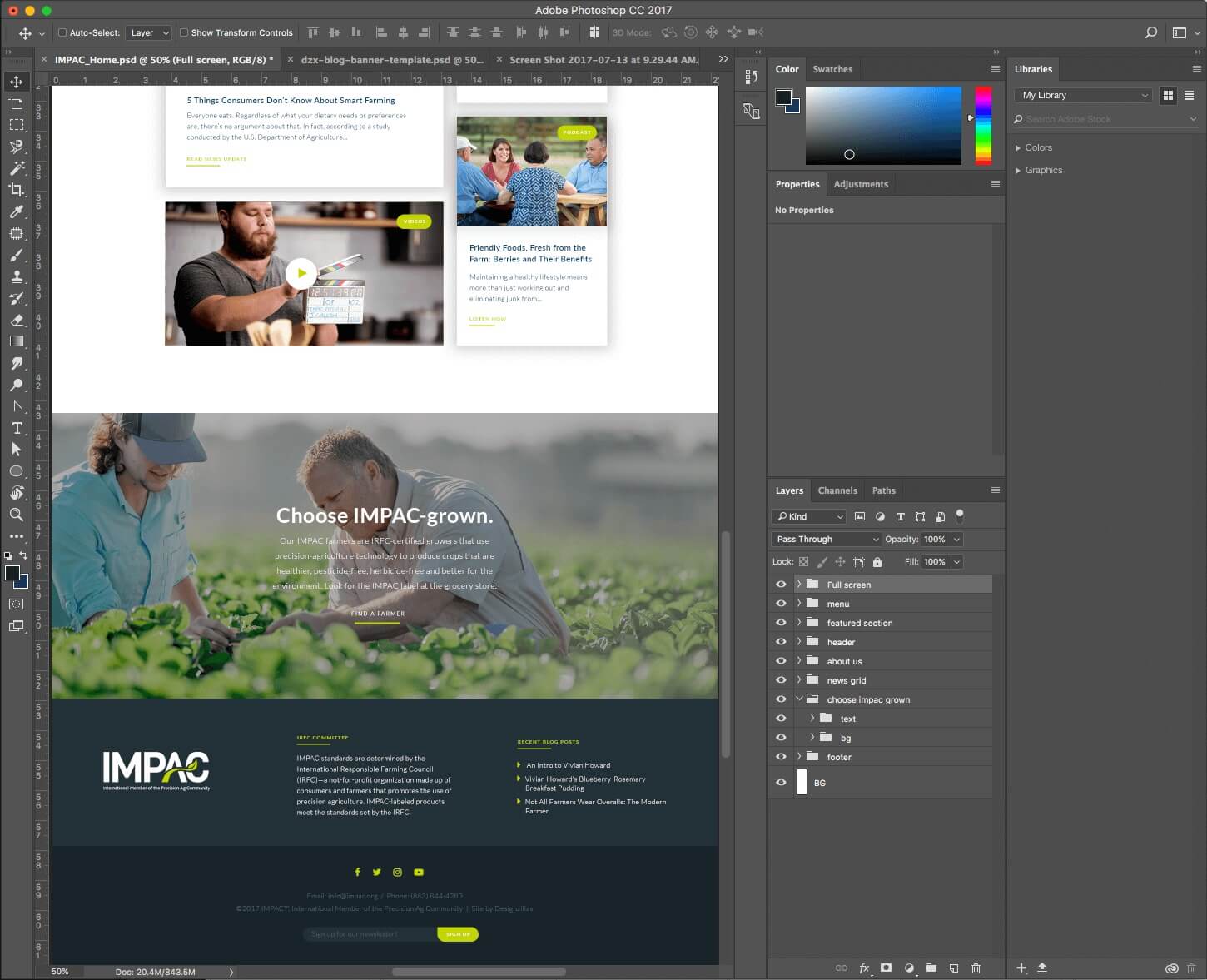The image size is (1207, 980).
Task: Click the zoom percentage field showing 50%
Action: point(60,972)
